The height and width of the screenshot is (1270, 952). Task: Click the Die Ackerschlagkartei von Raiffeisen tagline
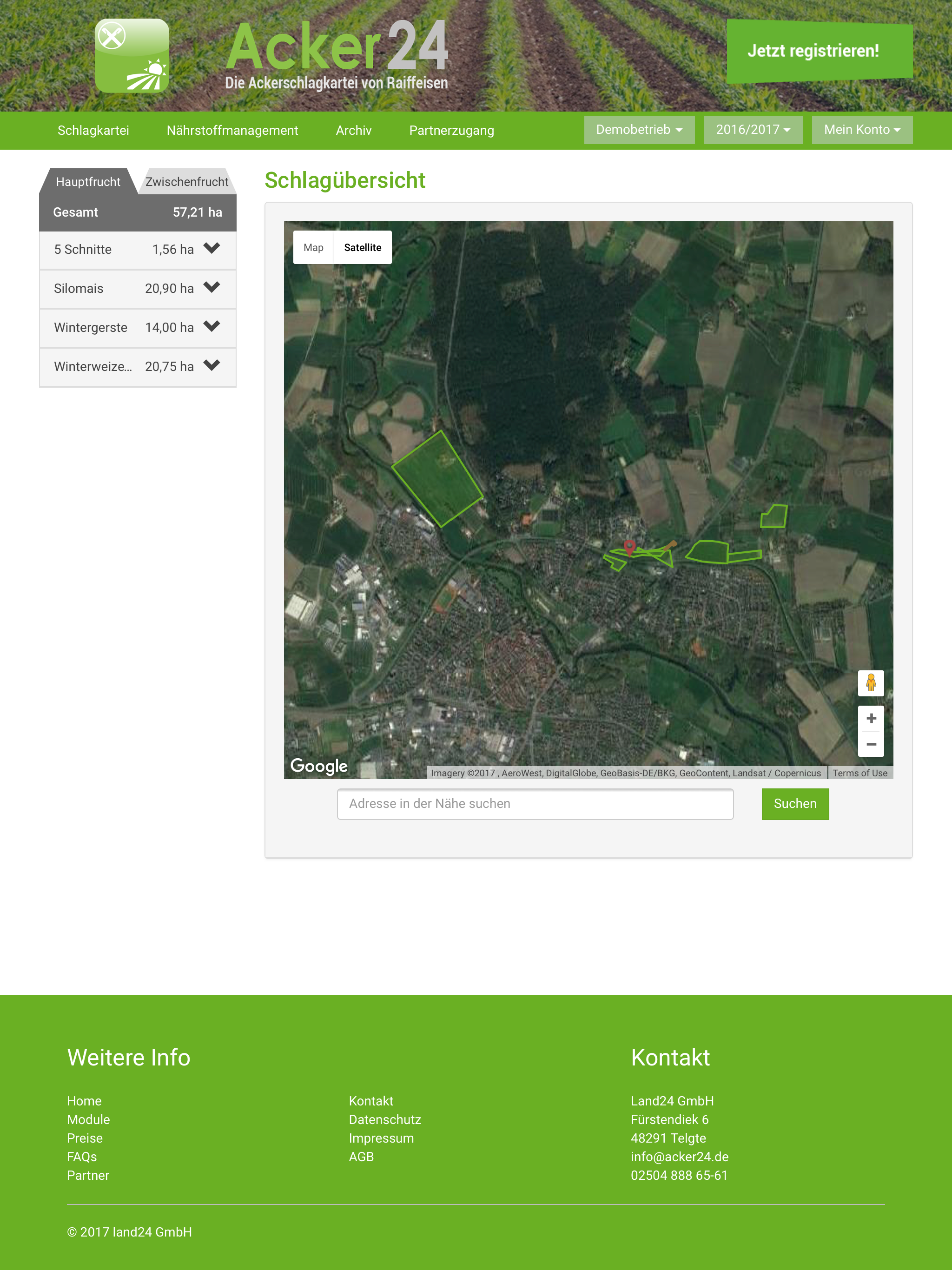337,83
